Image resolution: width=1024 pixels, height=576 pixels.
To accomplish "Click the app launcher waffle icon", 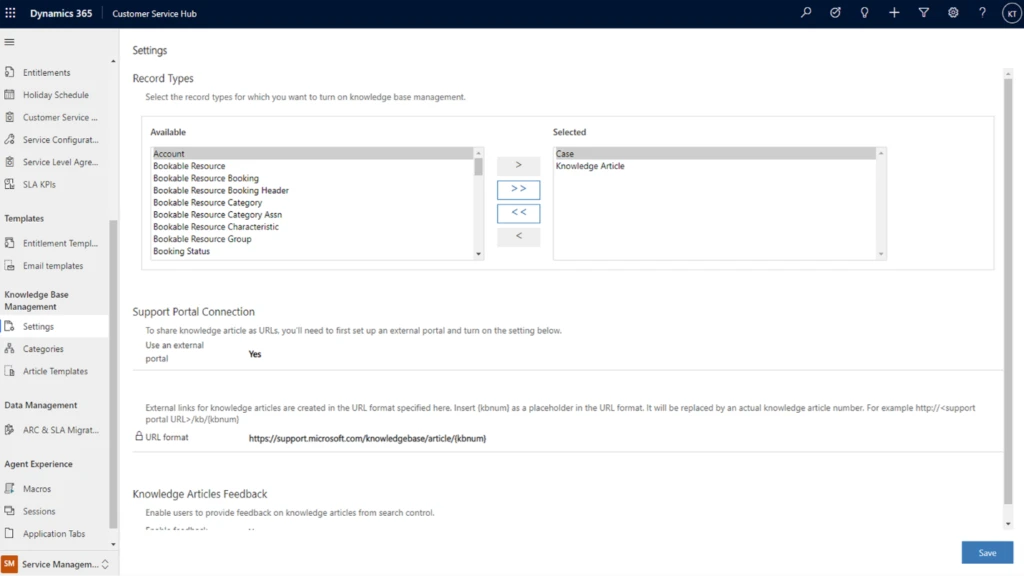I will click(11, 13).
